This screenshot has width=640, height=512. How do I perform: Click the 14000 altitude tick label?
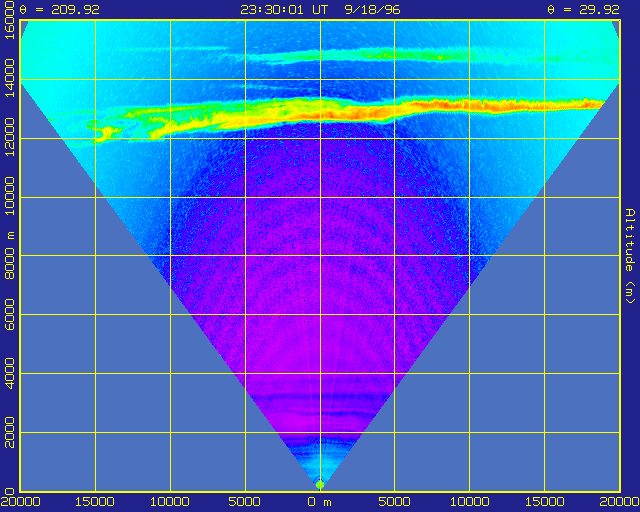pos(9,78)
